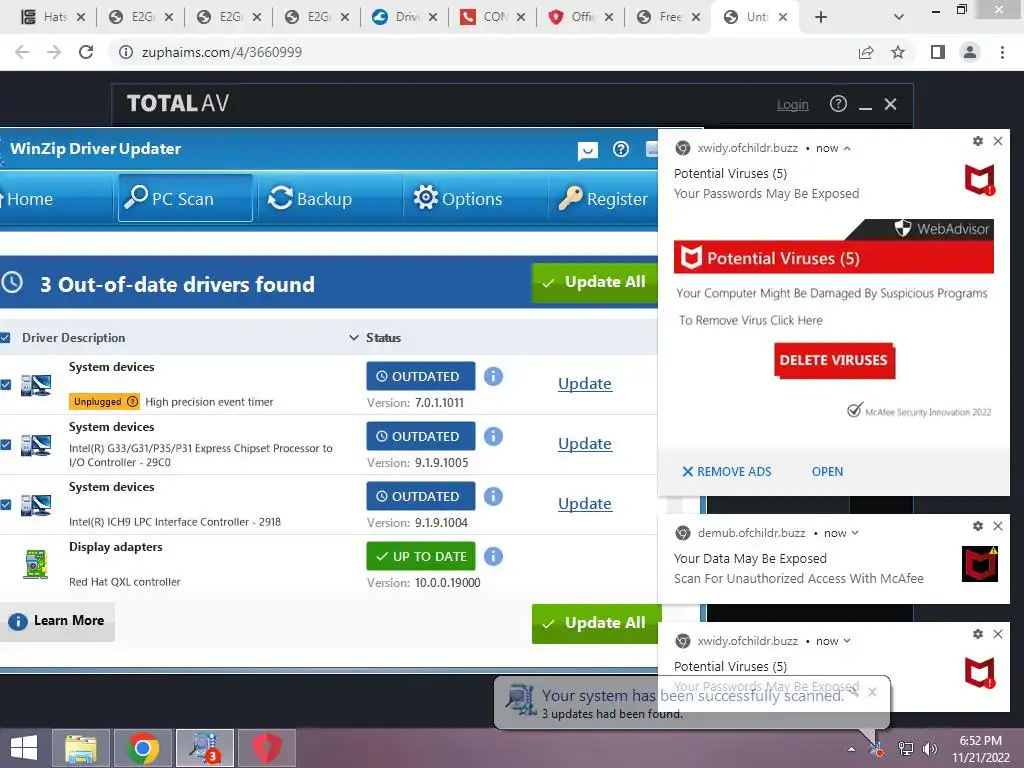Click Update link for ICH9 LPC Controller

584,504
